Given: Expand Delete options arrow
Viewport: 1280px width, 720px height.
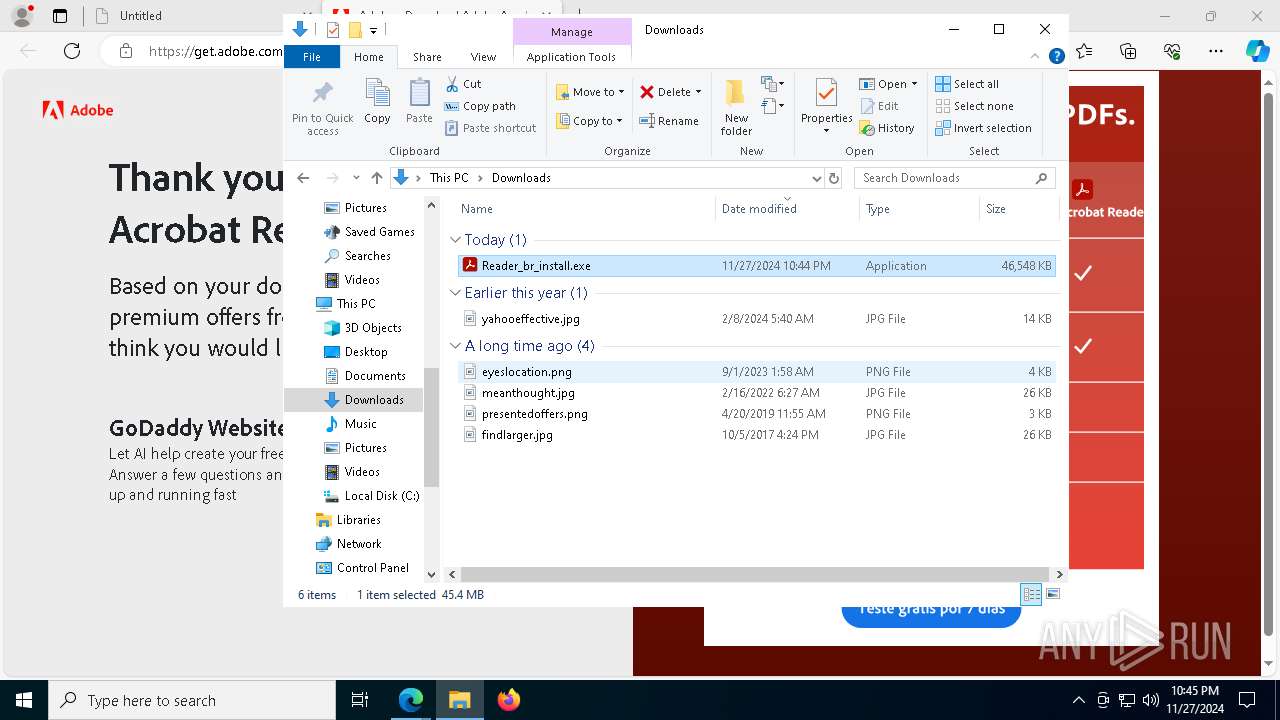Looking at the screenshot, I should pyautogui.click(x=698, y=92).
